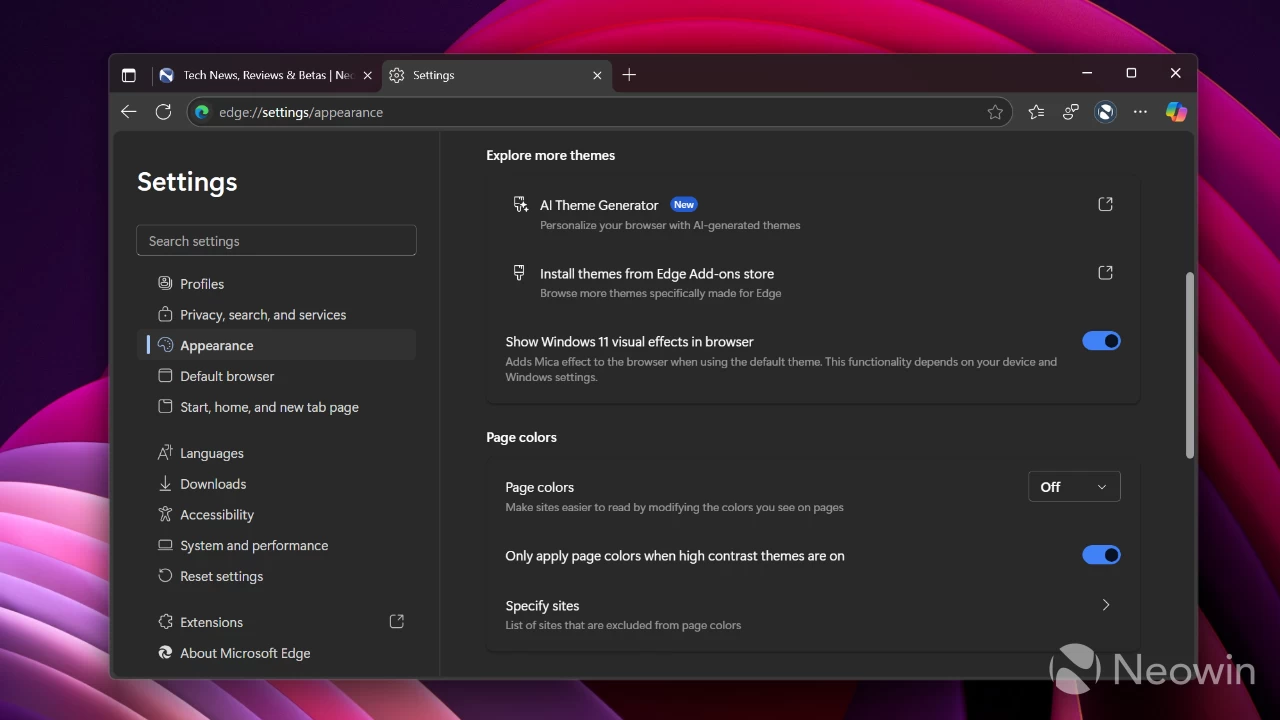The width and height of the screenshot is (1280, 720).
Task: Expand the Specify sites chevron
Action: coord(1105,605)
